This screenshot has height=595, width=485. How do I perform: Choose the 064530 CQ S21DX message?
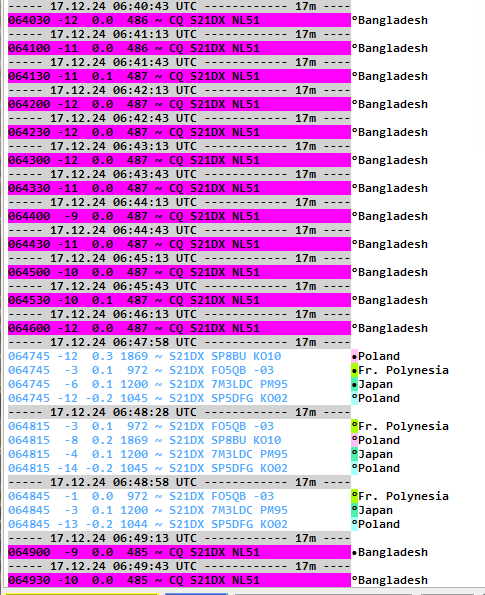179,300
